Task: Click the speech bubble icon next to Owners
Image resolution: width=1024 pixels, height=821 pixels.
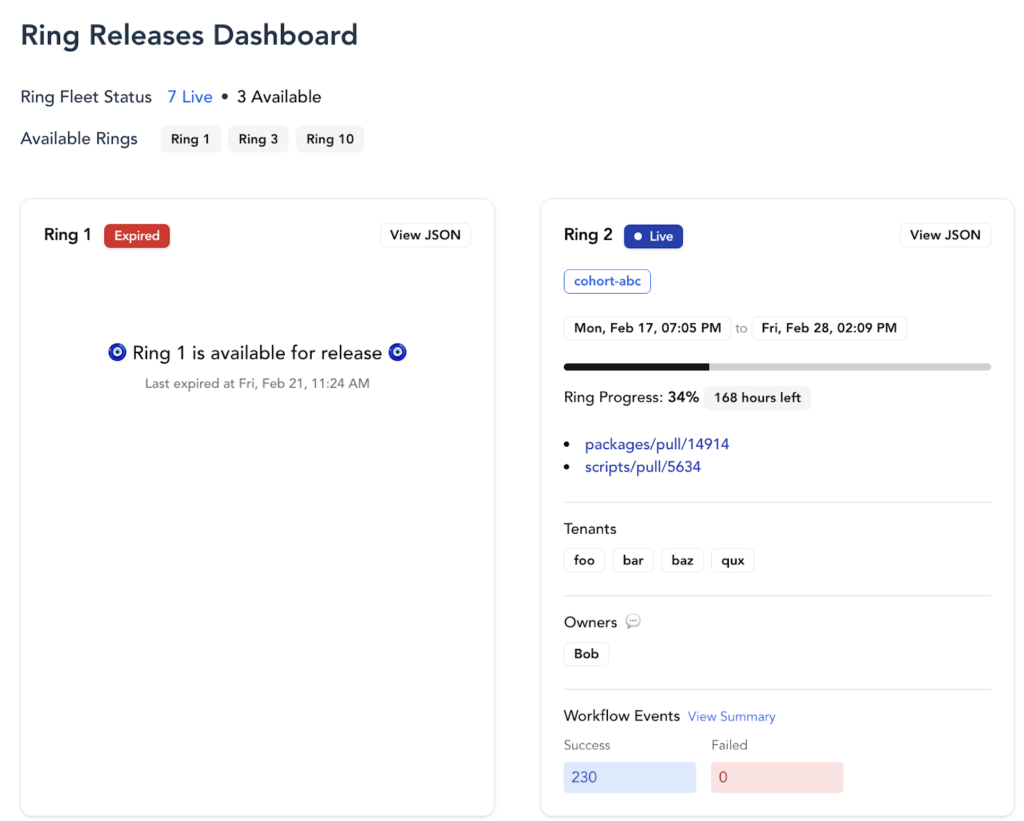Action: tap(633, 621)
